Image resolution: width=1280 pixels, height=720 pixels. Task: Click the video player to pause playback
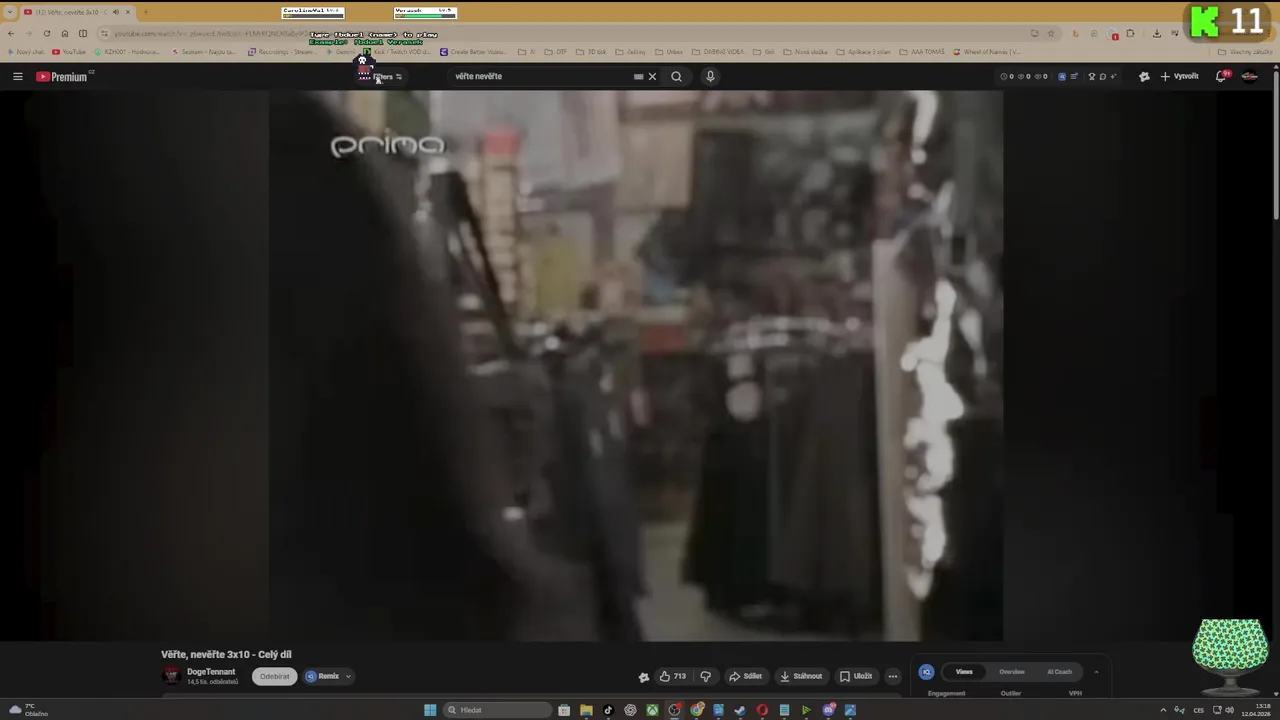tap(635, 365)
